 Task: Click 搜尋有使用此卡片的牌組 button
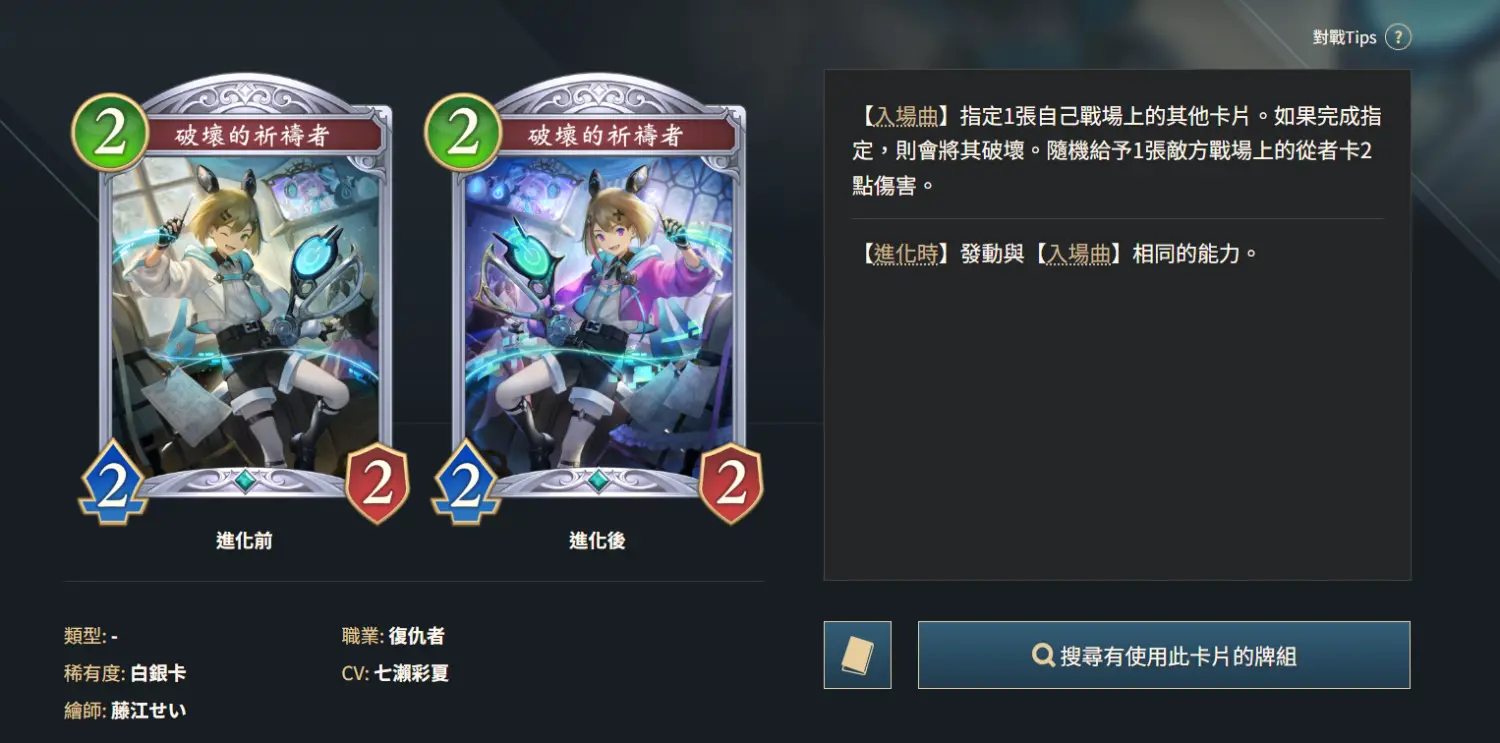1164,655
